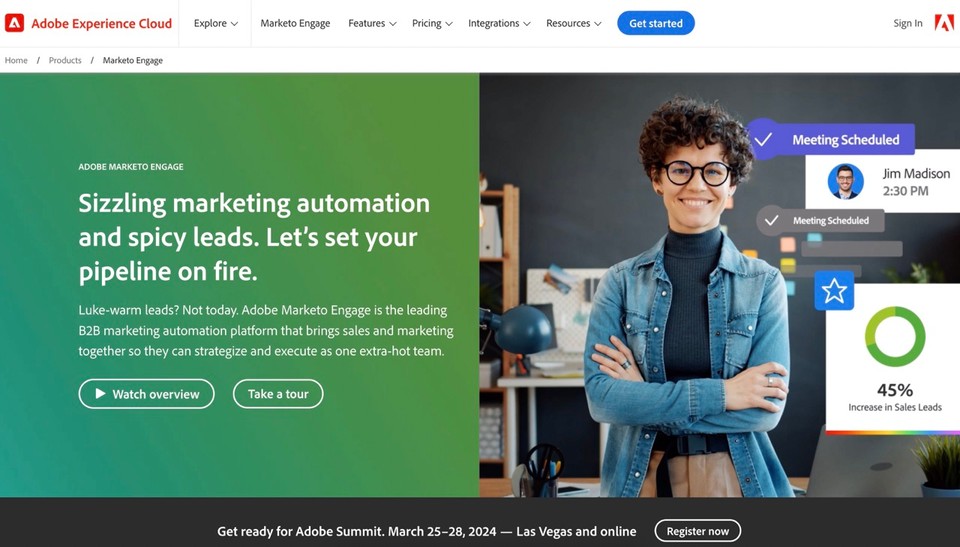The image size is (960, 547).
Task: Expand the Resources menu
Action: coord(574,23)
